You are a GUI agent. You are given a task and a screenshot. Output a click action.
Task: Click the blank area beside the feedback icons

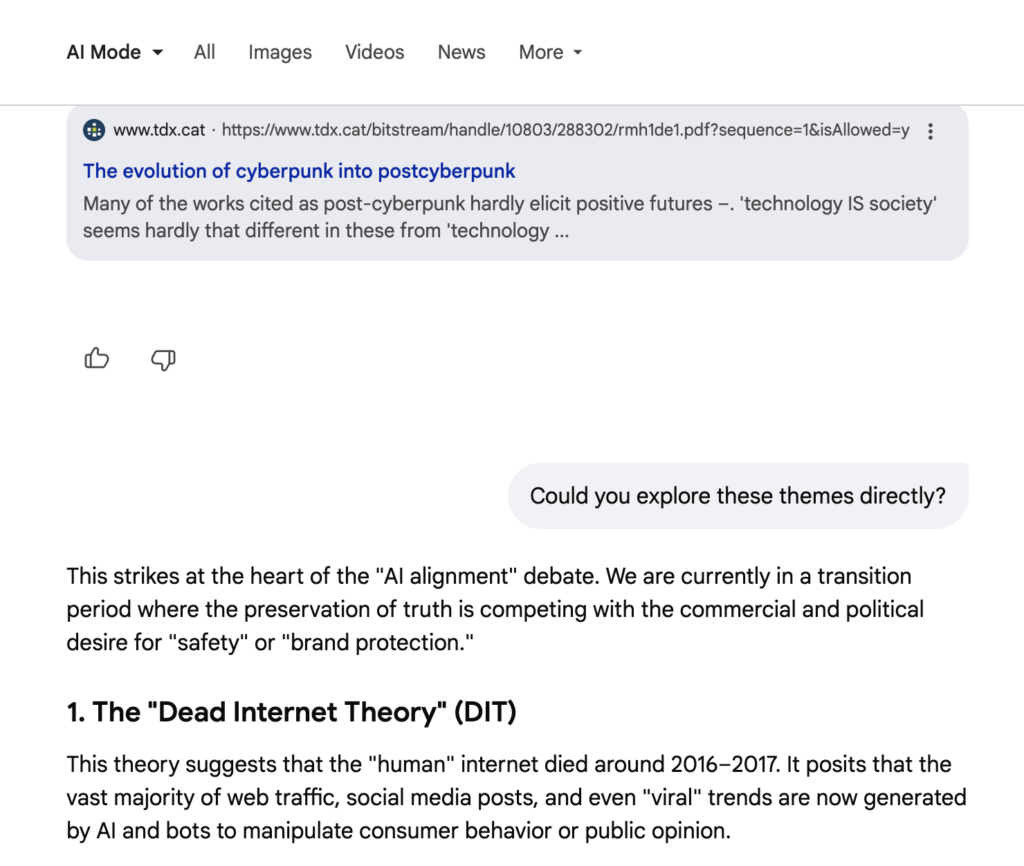500,359
